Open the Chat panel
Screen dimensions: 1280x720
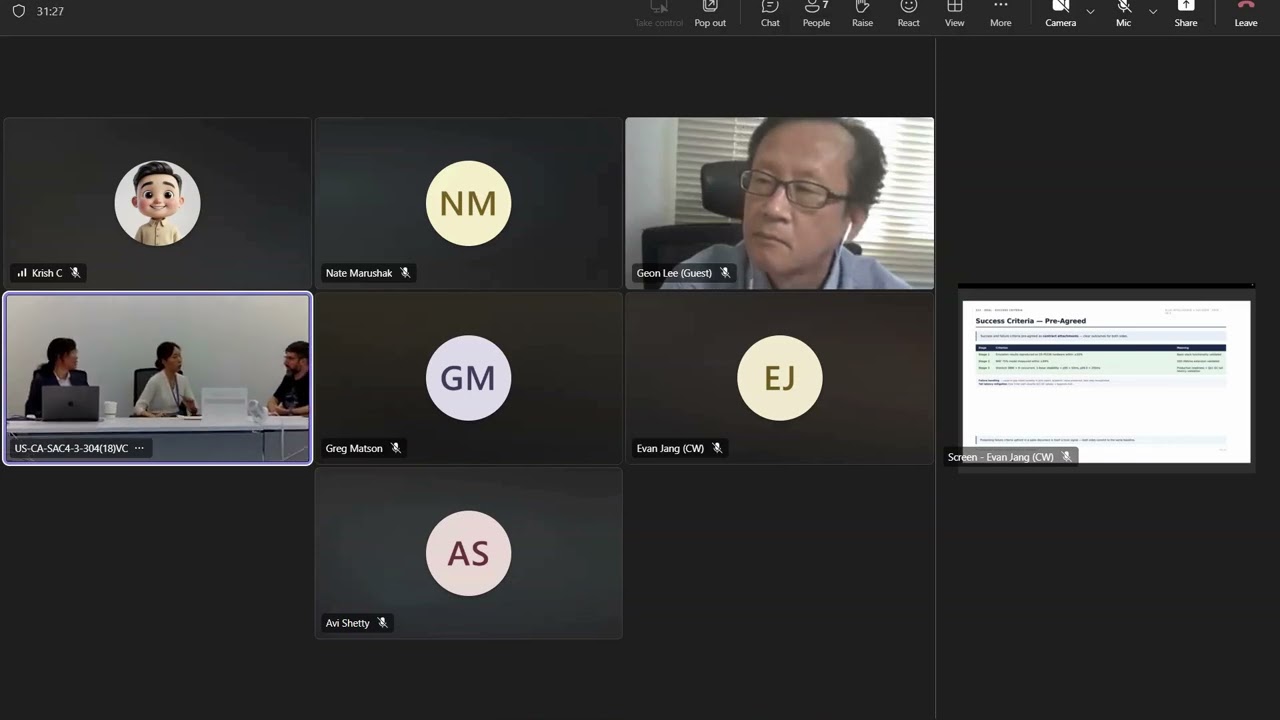click(770, 14)
